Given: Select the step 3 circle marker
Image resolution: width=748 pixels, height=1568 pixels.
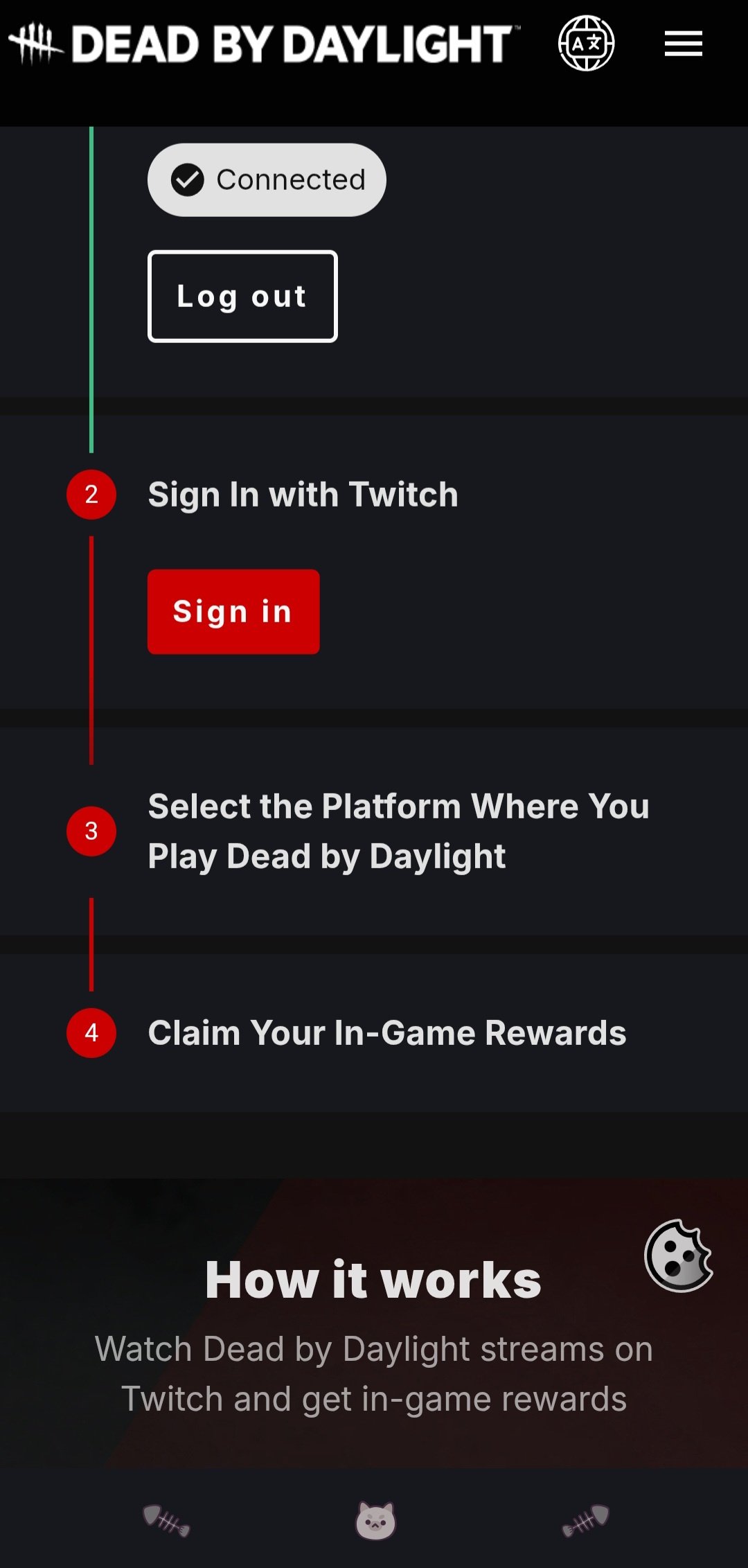Looking at the screenshot, I should pyautogui.click(x=90, y=831).
